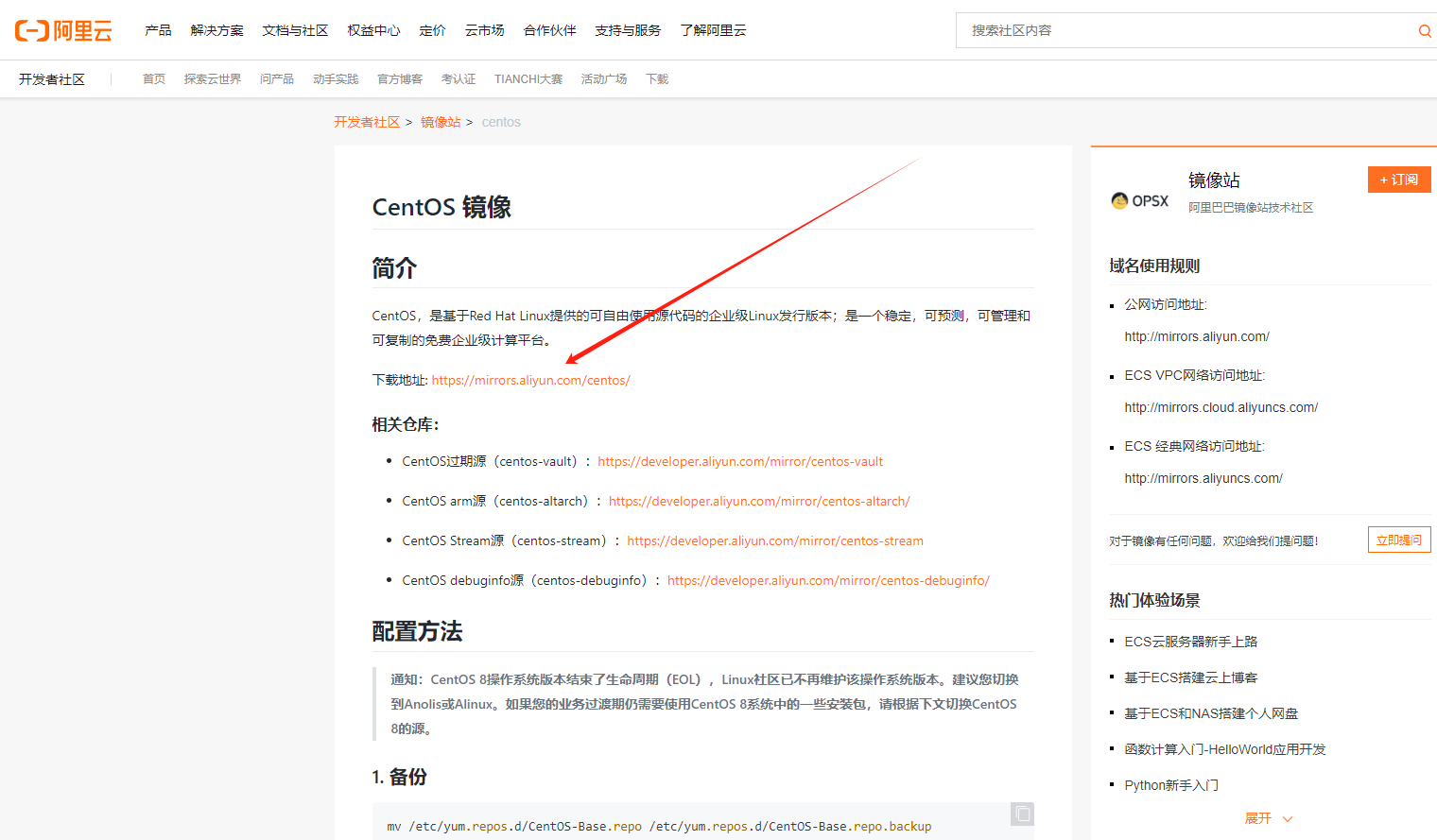Click the 域名使用规则 heading
The width and height of the screenshot is (1437, 840).
point(1154,266)
